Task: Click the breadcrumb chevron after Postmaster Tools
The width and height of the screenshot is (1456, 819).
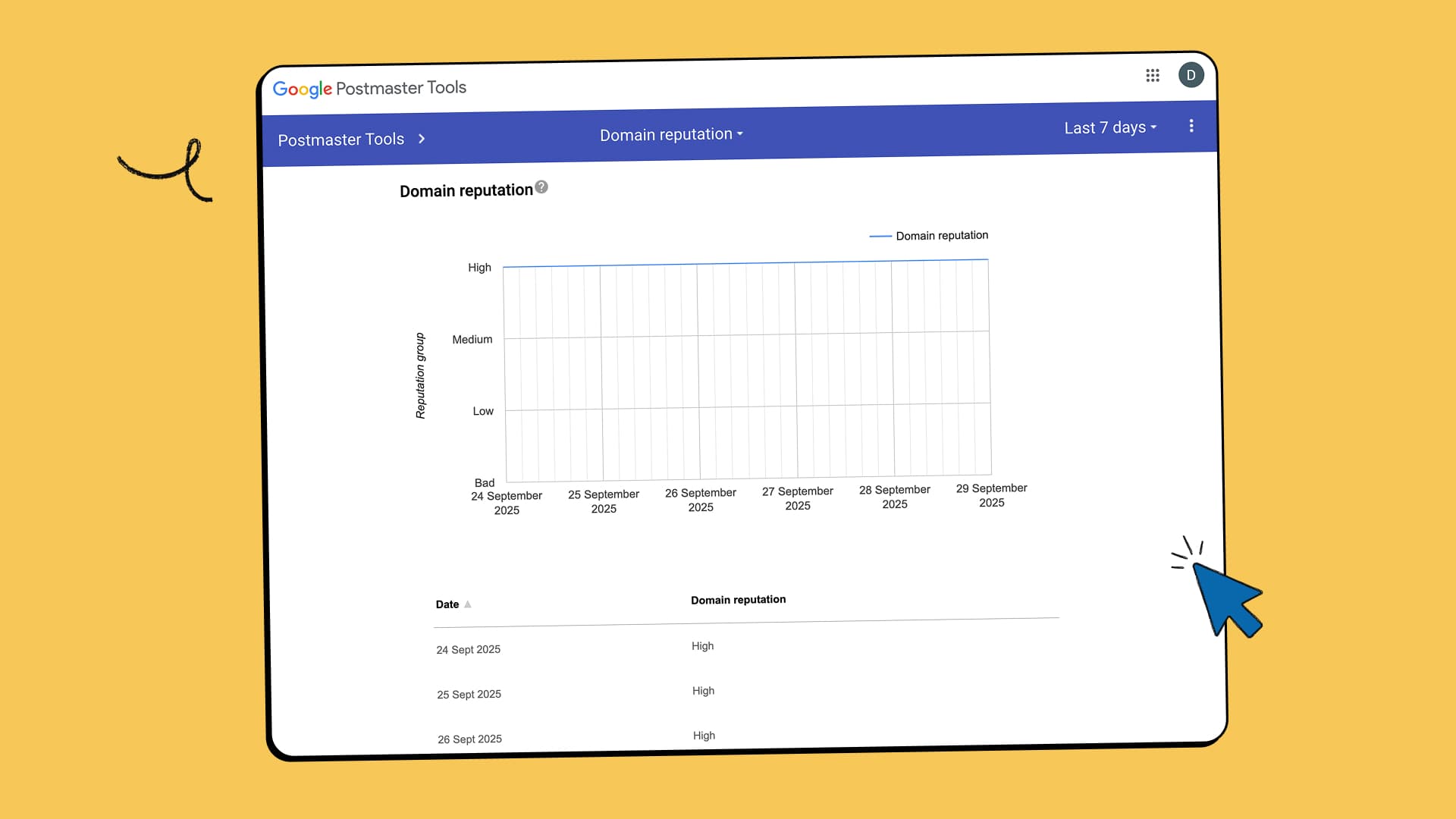Action: 422,139
